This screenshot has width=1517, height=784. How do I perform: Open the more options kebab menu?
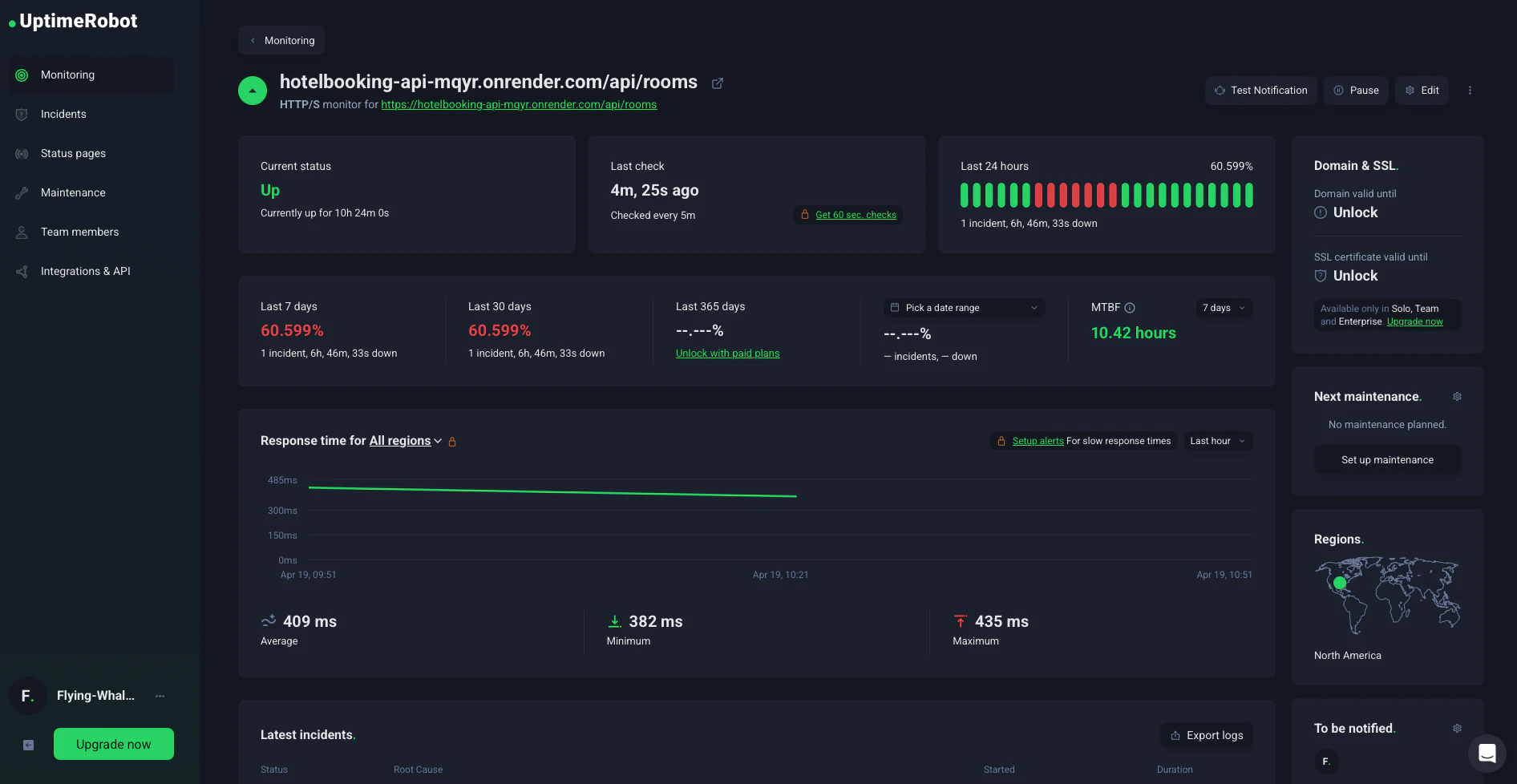[x=1470, y=91]
